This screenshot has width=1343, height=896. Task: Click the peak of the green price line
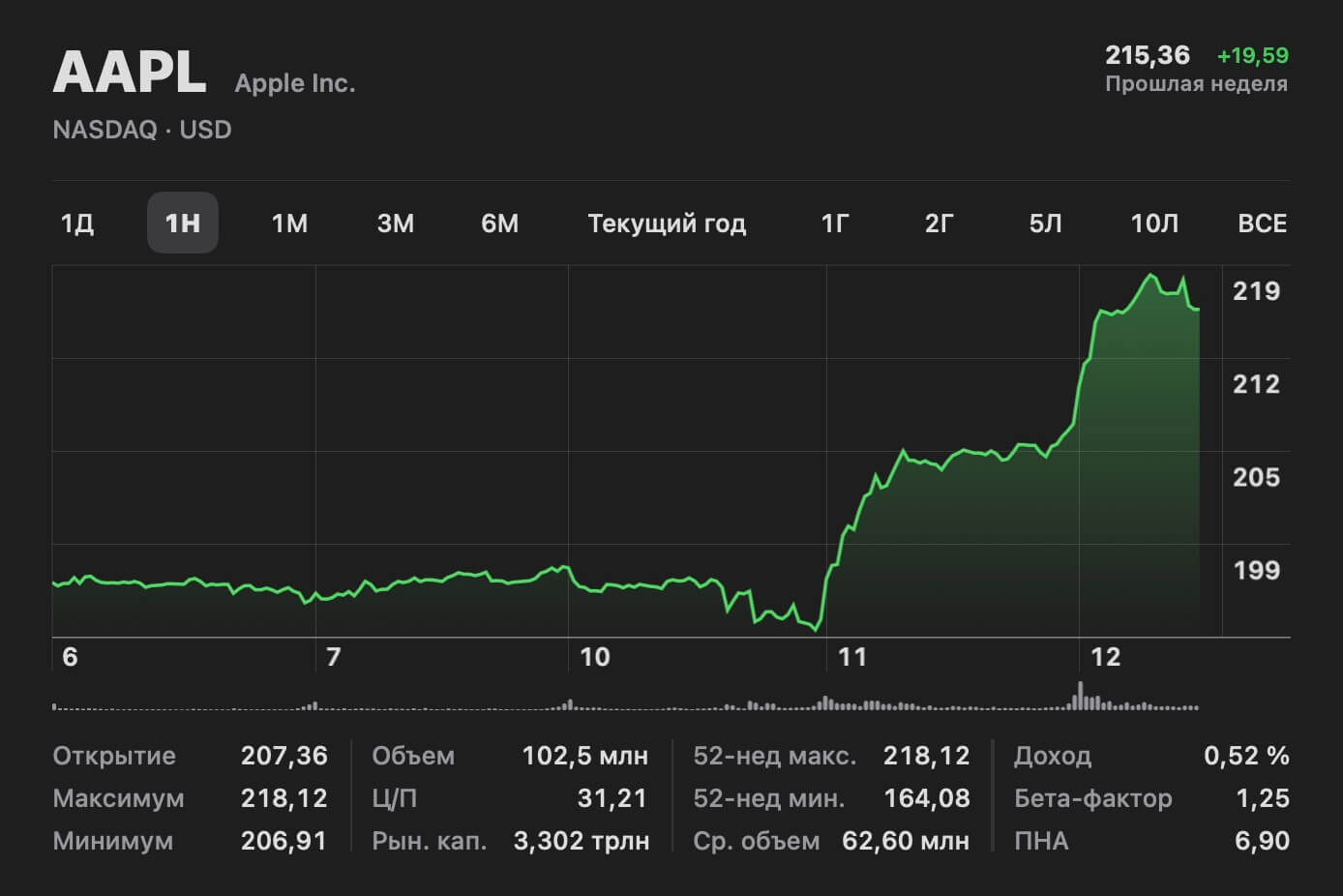pos(1150,275)
